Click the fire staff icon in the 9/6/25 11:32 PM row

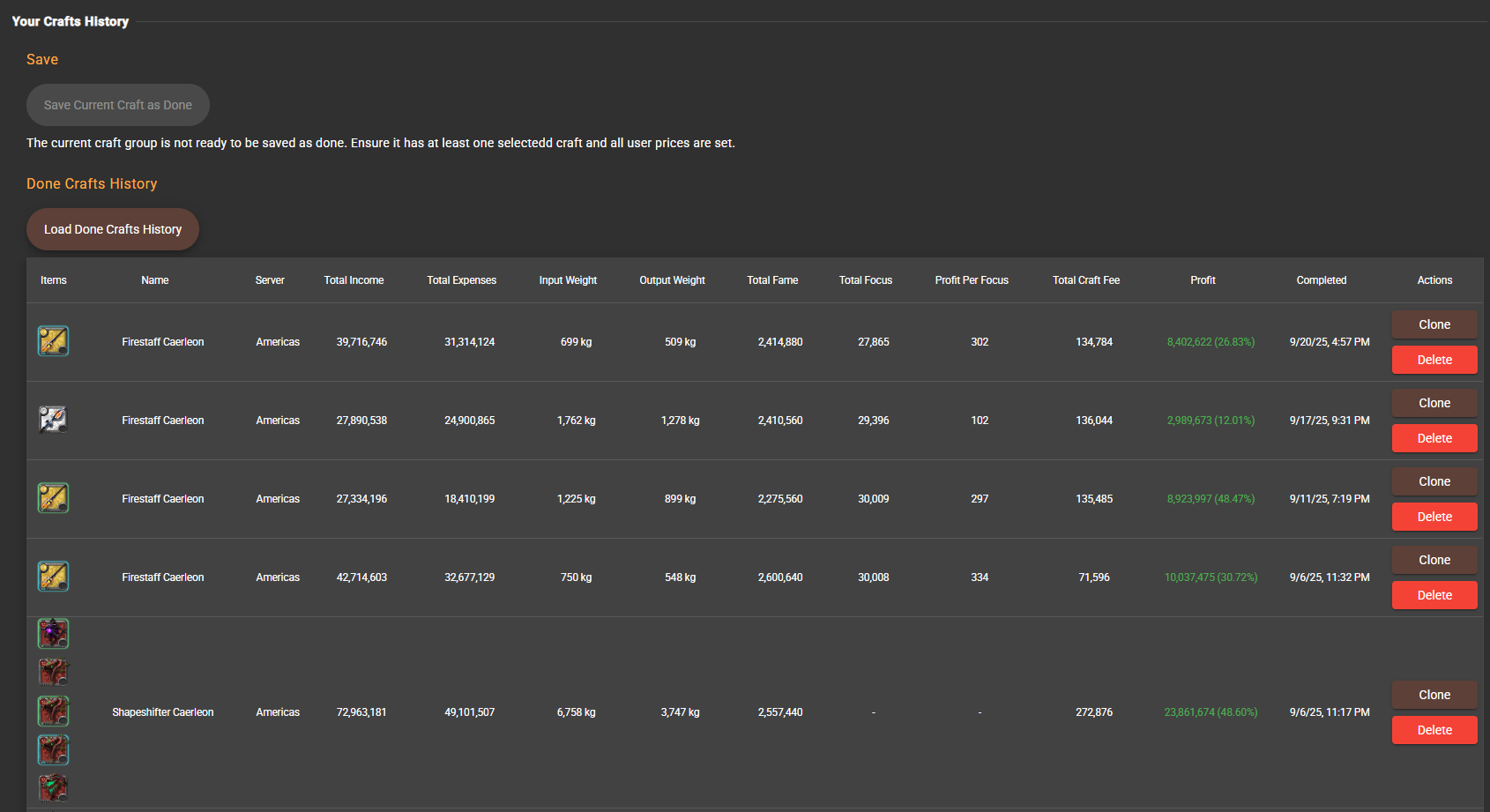pyautogui.click(x=53, y=577)
